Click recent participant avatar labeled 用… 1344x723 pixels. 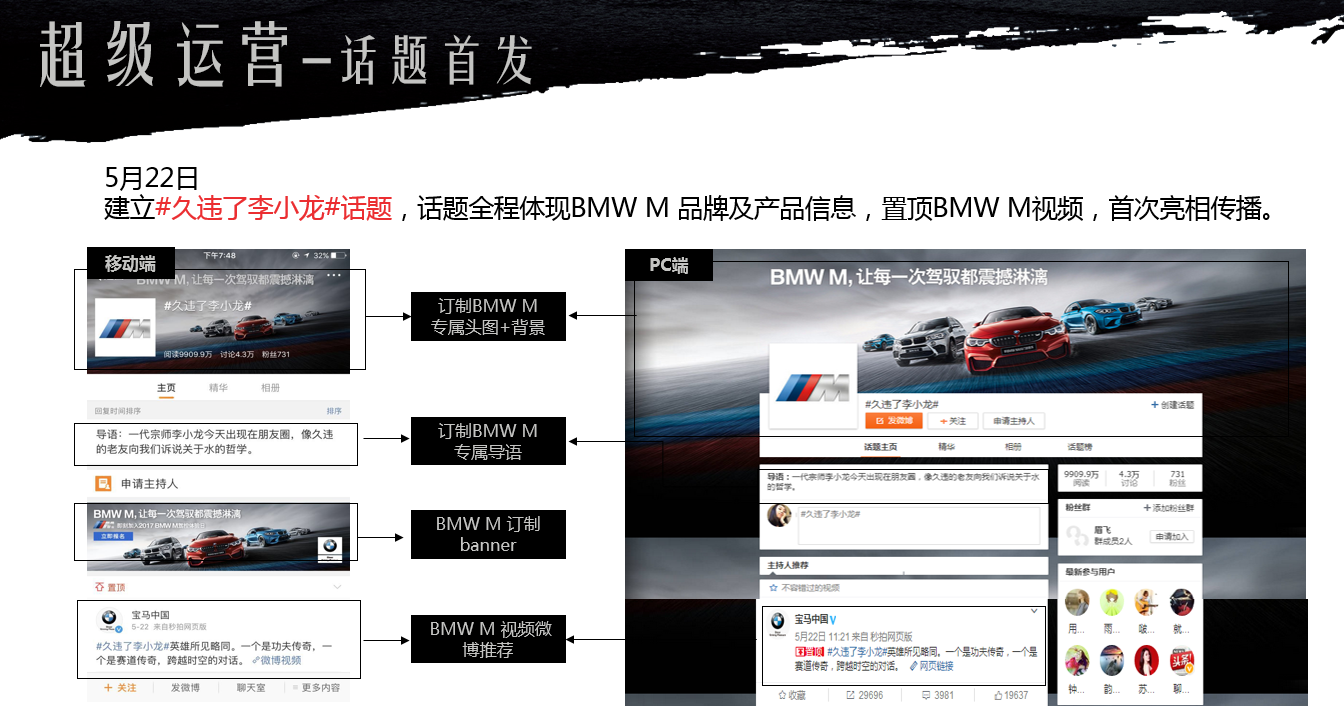(1077, 602)
